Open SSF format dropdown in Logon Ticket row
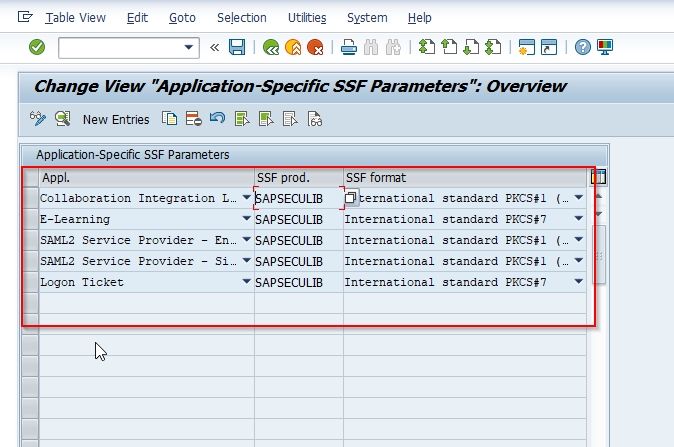This screenshot has height=447, width=674. [579, 282]
